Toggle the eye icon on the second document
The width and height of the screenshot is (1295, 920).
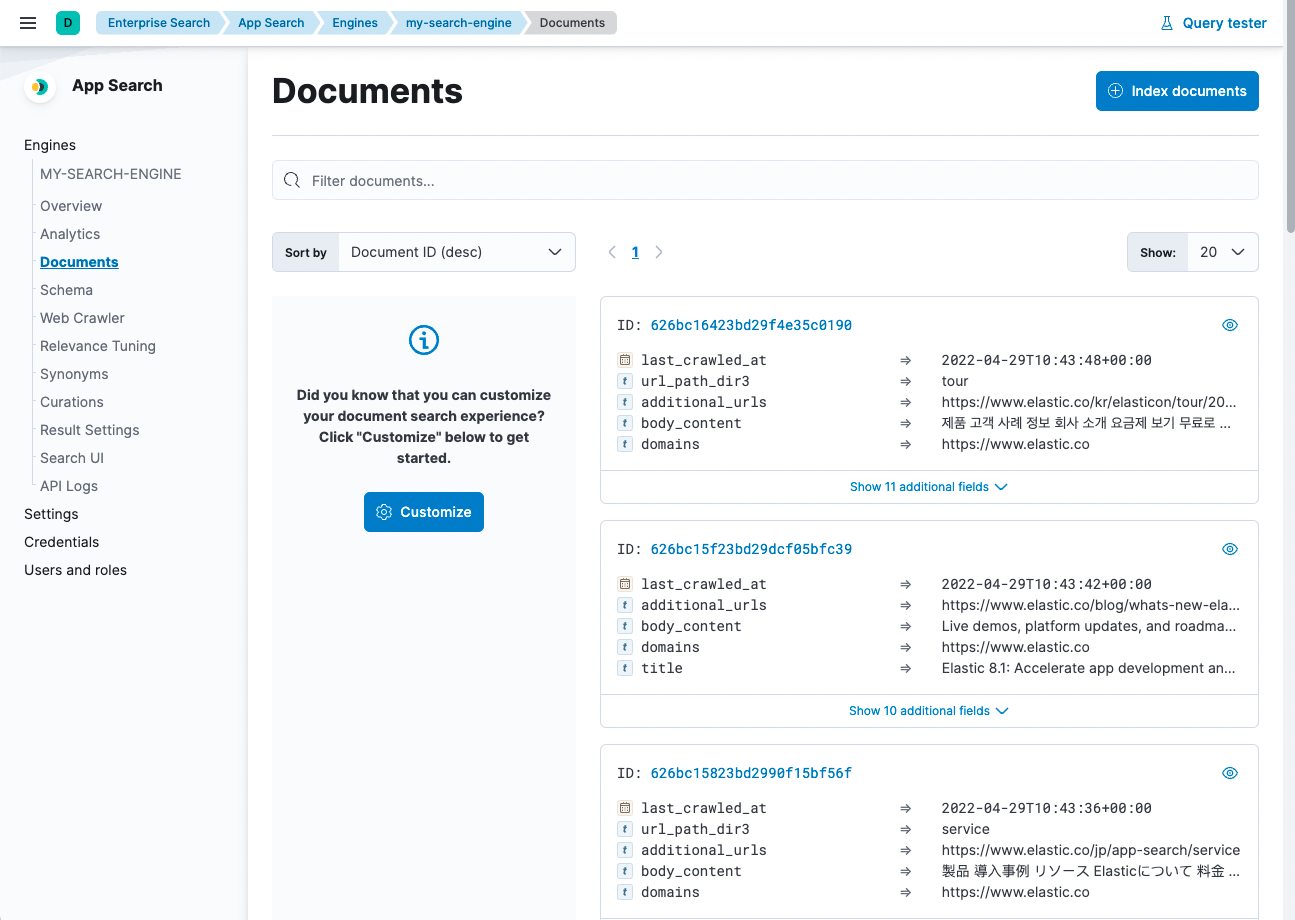pyautogui.click(x=1229, y=548)
